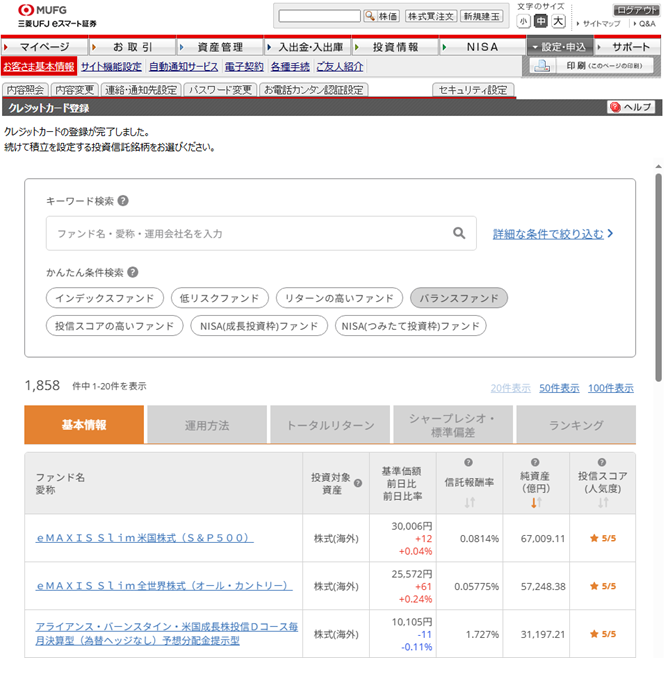Screen dimensions: 668x678
Task: Show 50件表示 results
Action: click(x=559, y=388)
